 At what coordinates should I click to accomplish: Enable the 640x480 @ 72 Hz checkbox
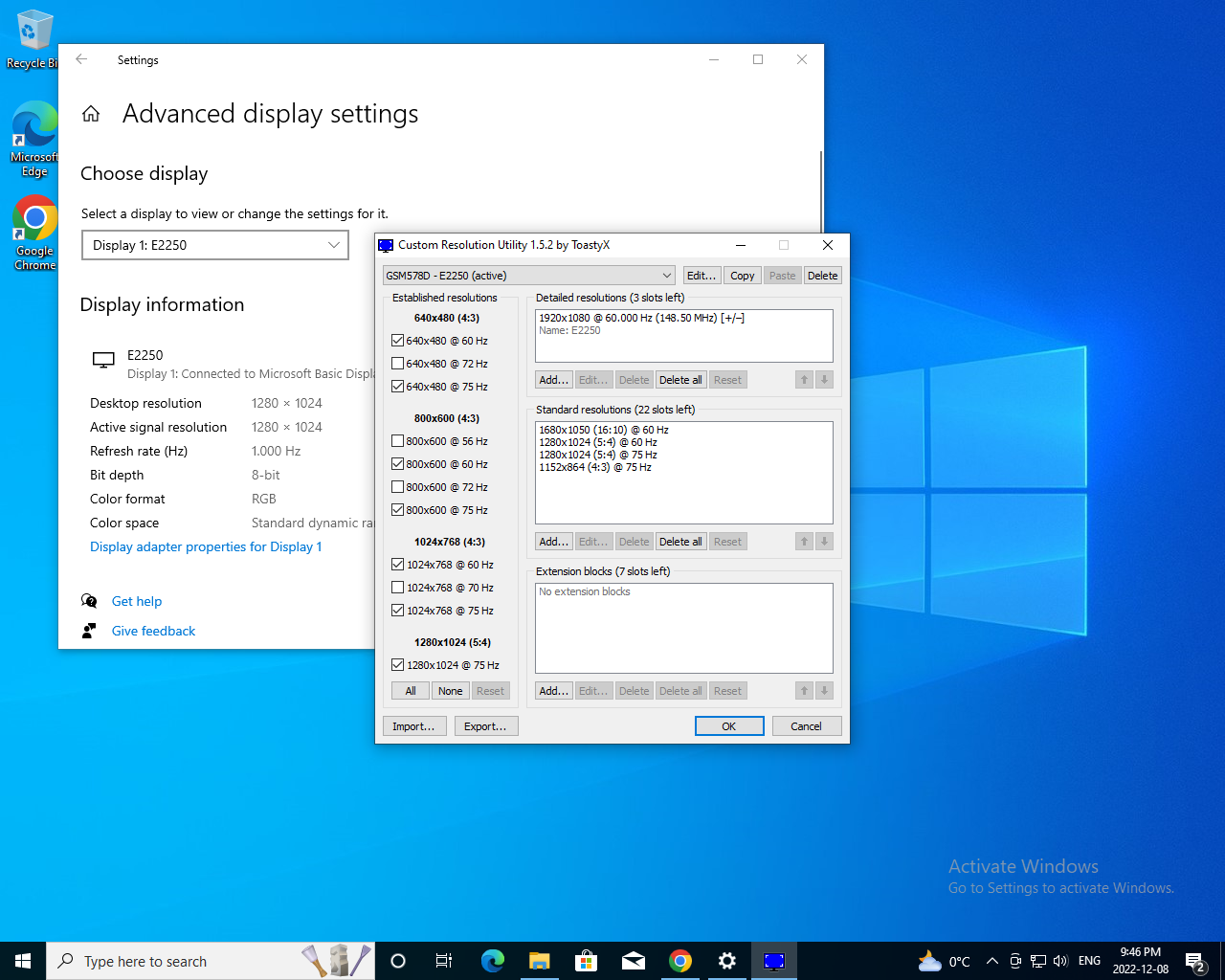[398, 364]
